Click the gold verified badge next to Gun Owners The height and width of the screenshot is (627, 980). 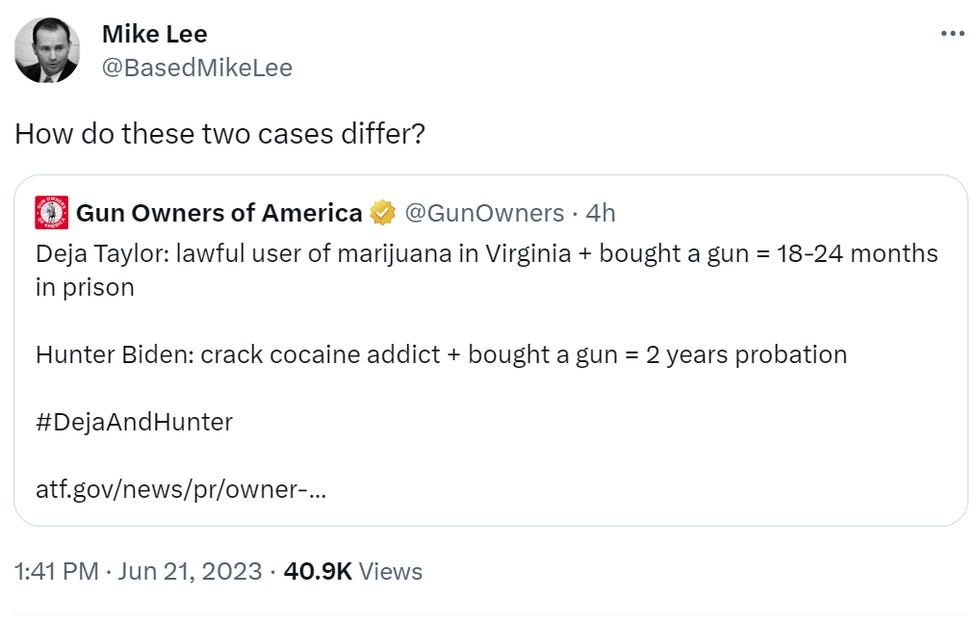click(383, 213)
